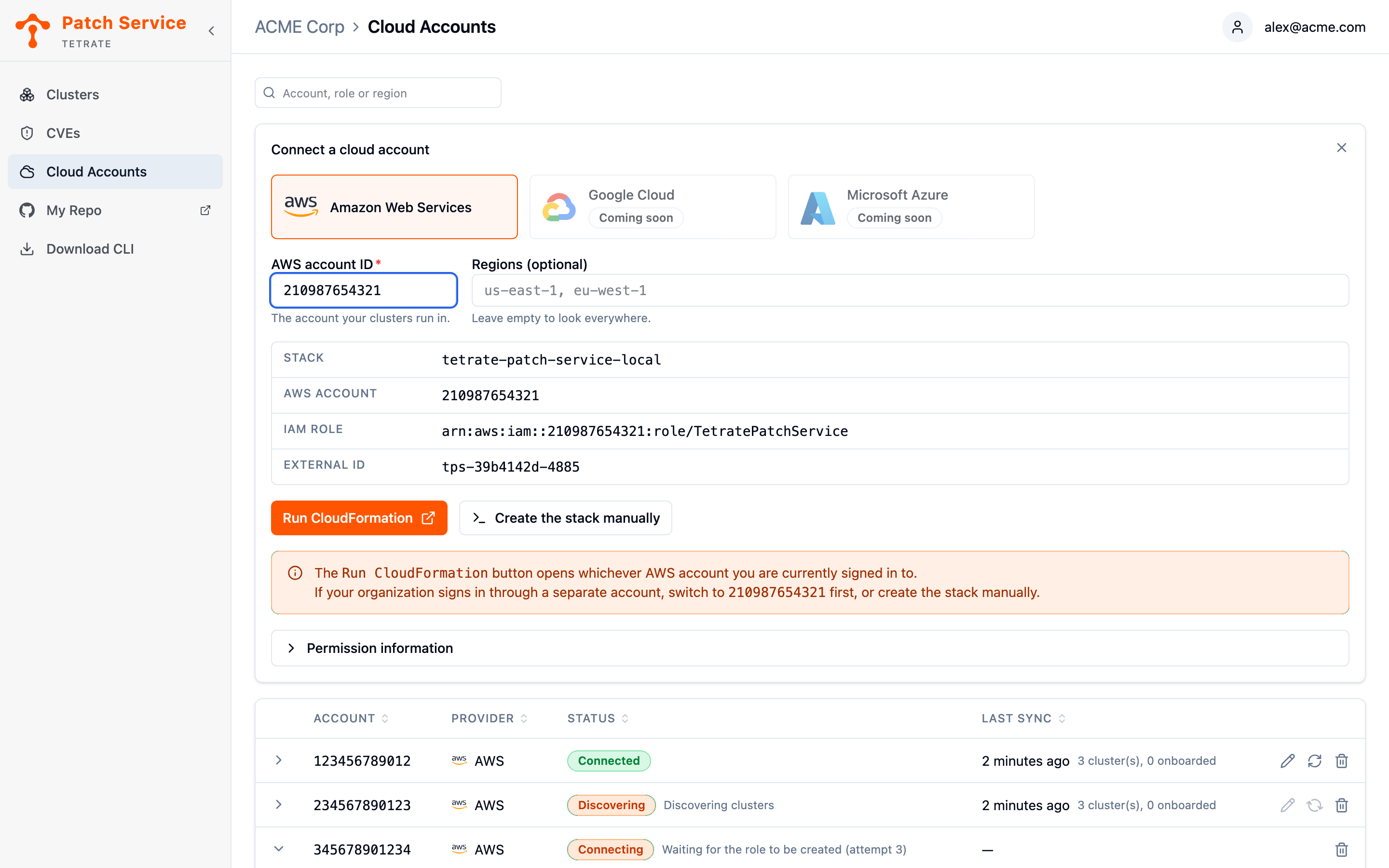Screen dimensions: 1389x868
Task: Select Cloud Accounts in sidebar
Action: pyautogui.click(x=115, y=171)
